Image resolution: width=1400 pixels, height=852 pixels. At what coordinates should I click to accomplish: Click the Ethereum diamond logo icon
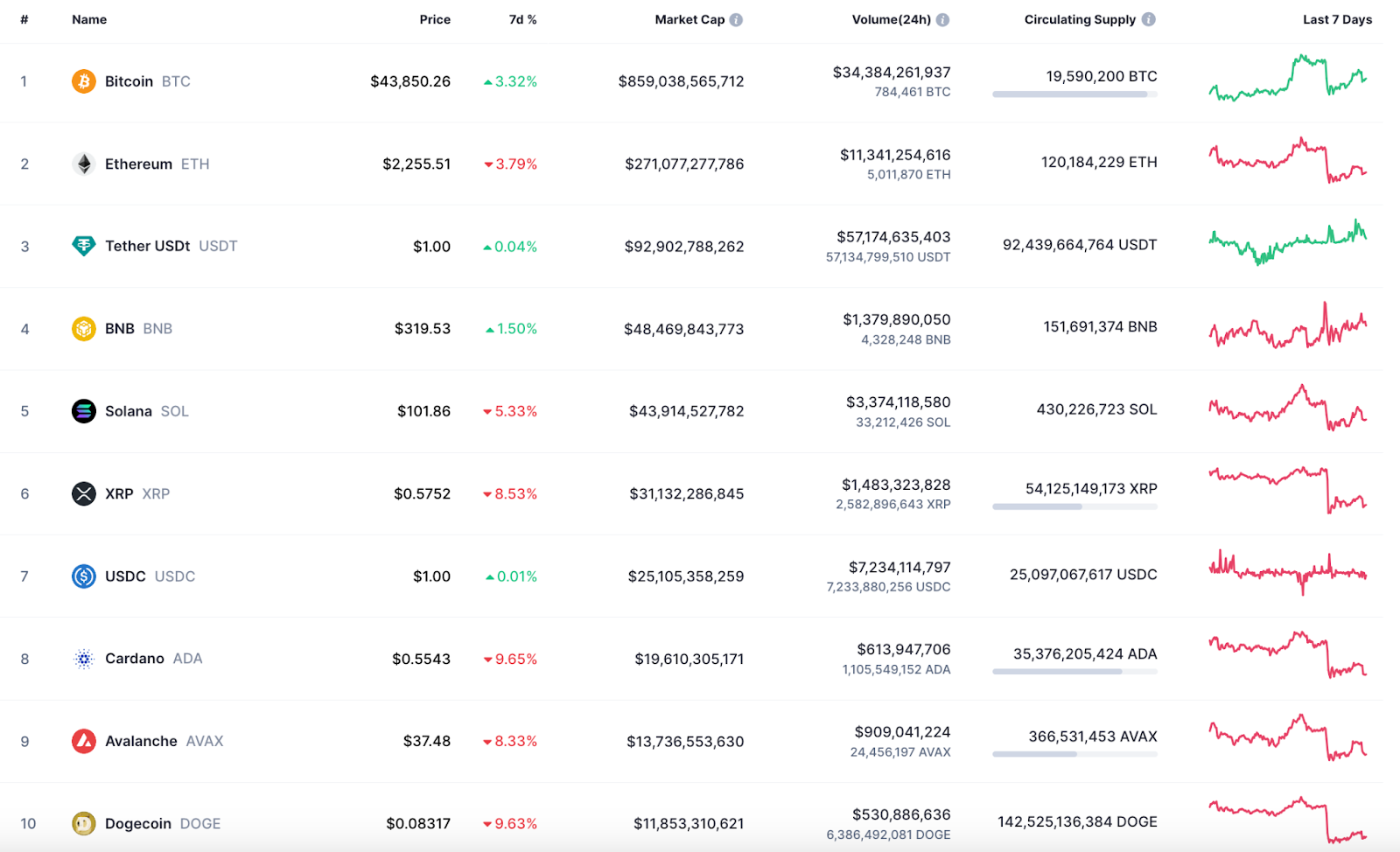pyautogui.click(x=83, y=164)
